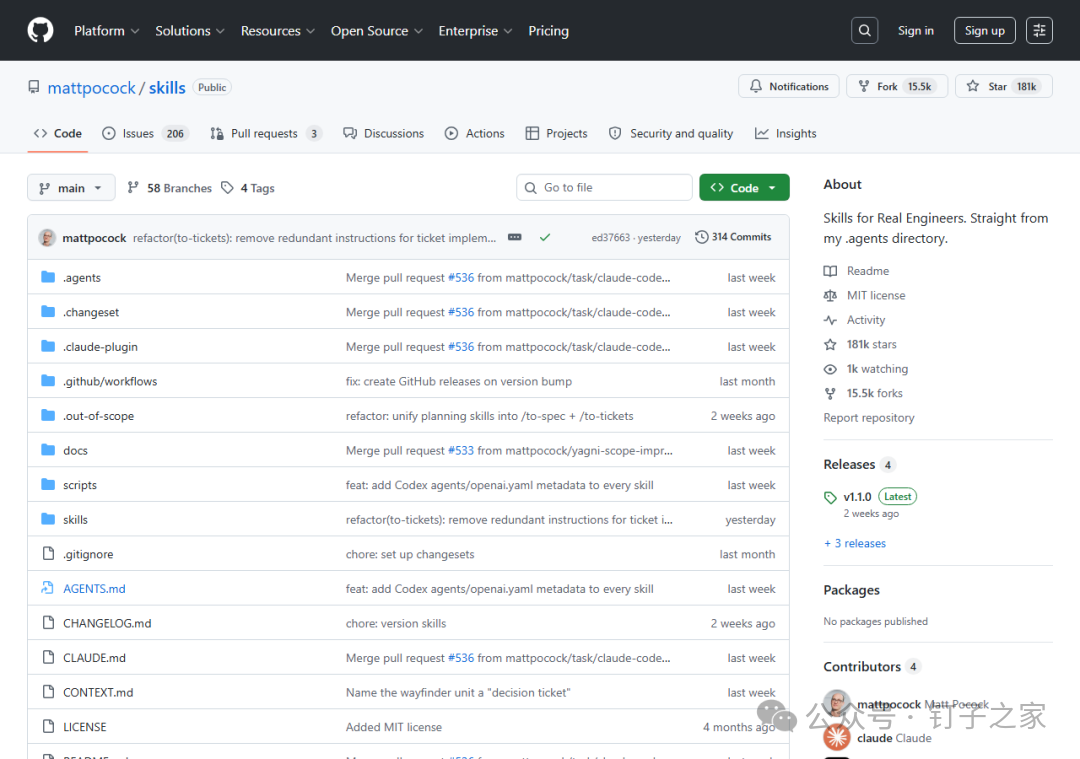The height and width of the screenshot is (759, 1080).
Task: Click the scripts folder icon
Action: click(x=48, y=484)
